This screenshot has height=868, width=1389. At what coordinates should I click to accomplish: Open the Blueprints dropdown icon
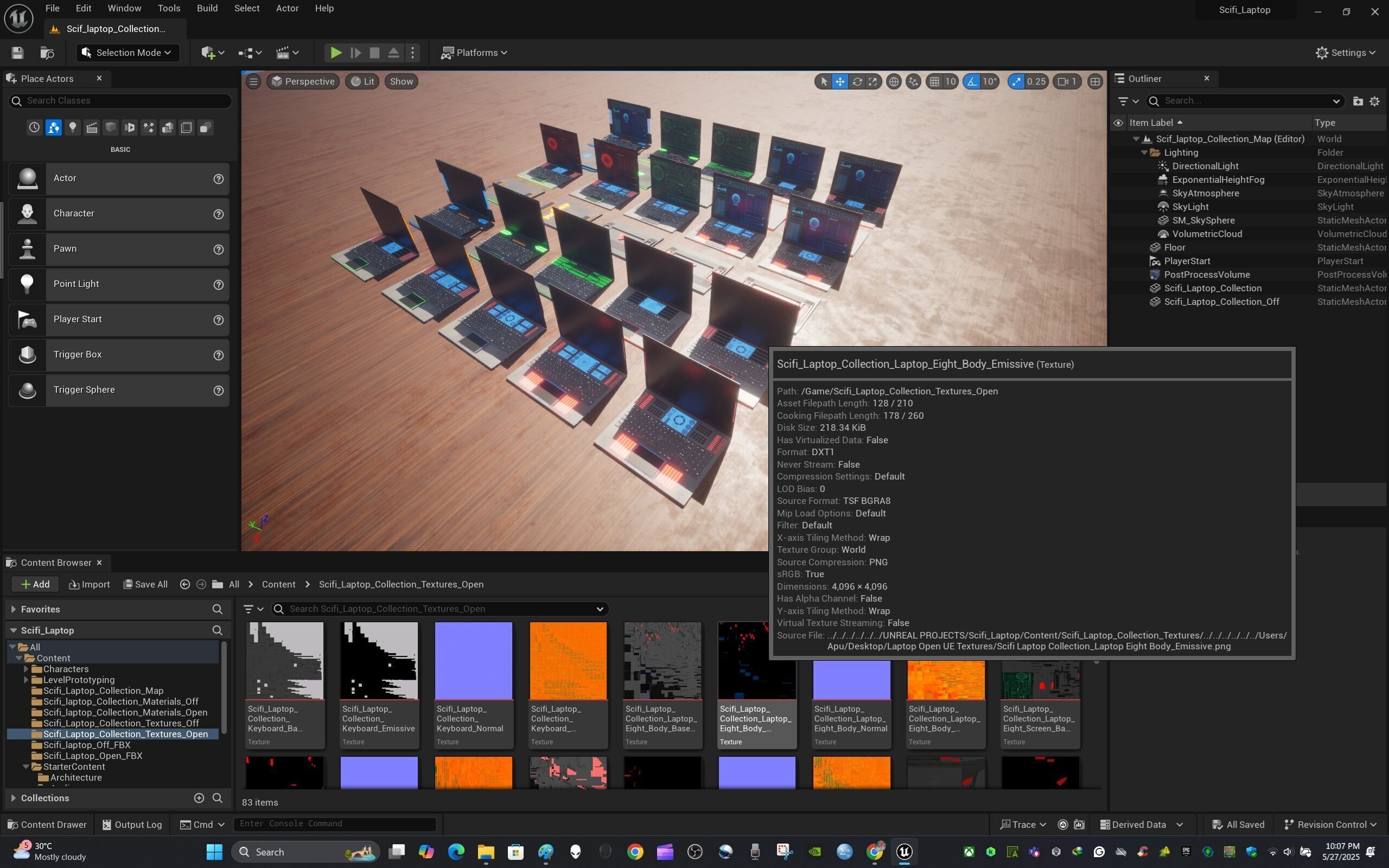coord(250,53)
